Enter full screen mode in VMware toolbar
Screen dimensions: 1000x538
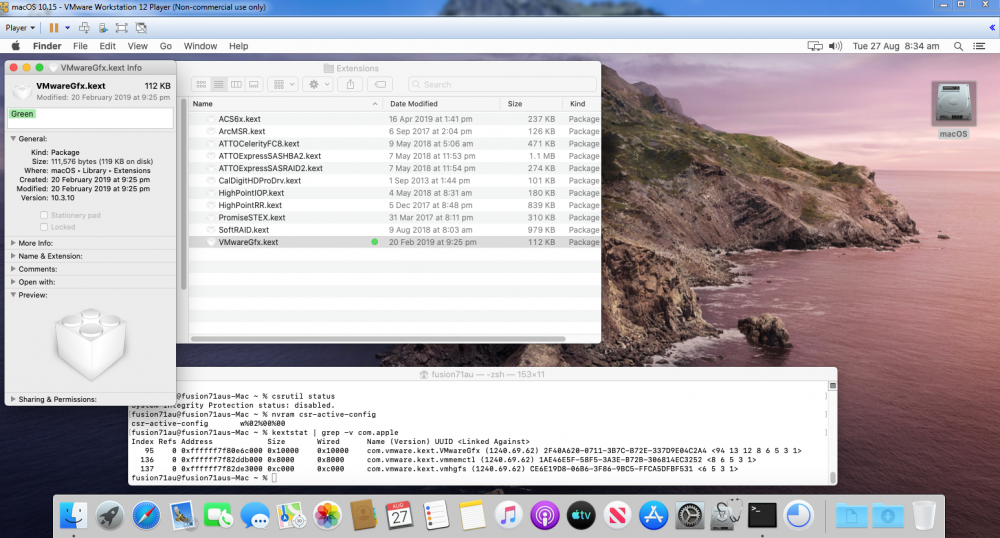(x=122, y=27)
